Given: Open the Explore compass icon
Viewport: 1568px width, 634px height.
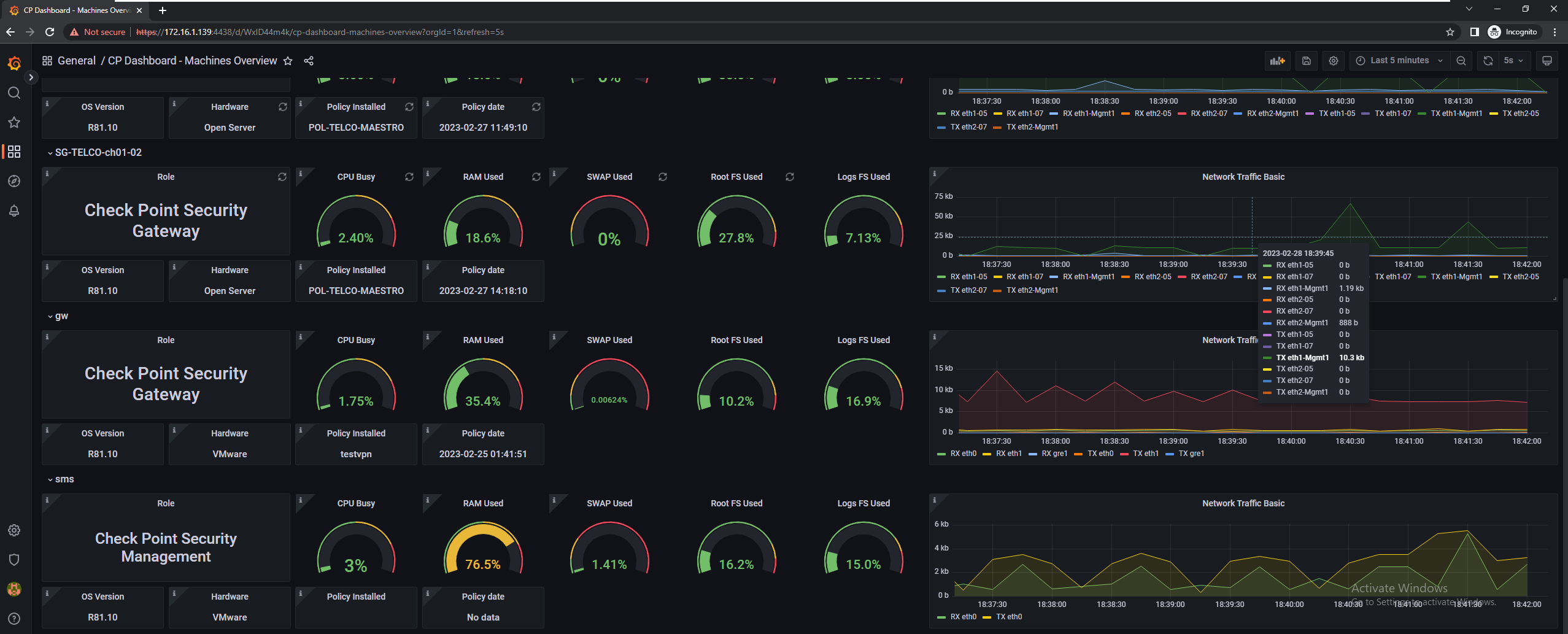Looking at the screenshot, I should pos(14,181).
